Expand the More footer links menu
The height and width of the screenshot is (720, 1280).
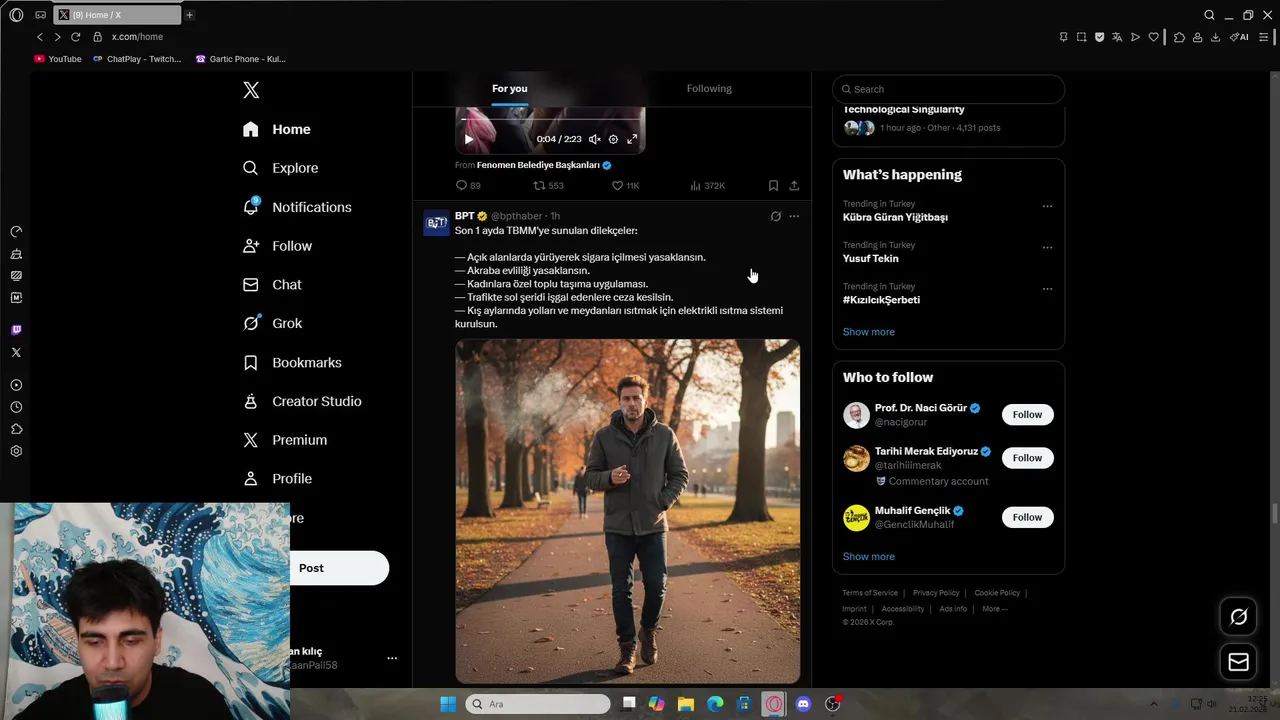click(x=994, y=609)
